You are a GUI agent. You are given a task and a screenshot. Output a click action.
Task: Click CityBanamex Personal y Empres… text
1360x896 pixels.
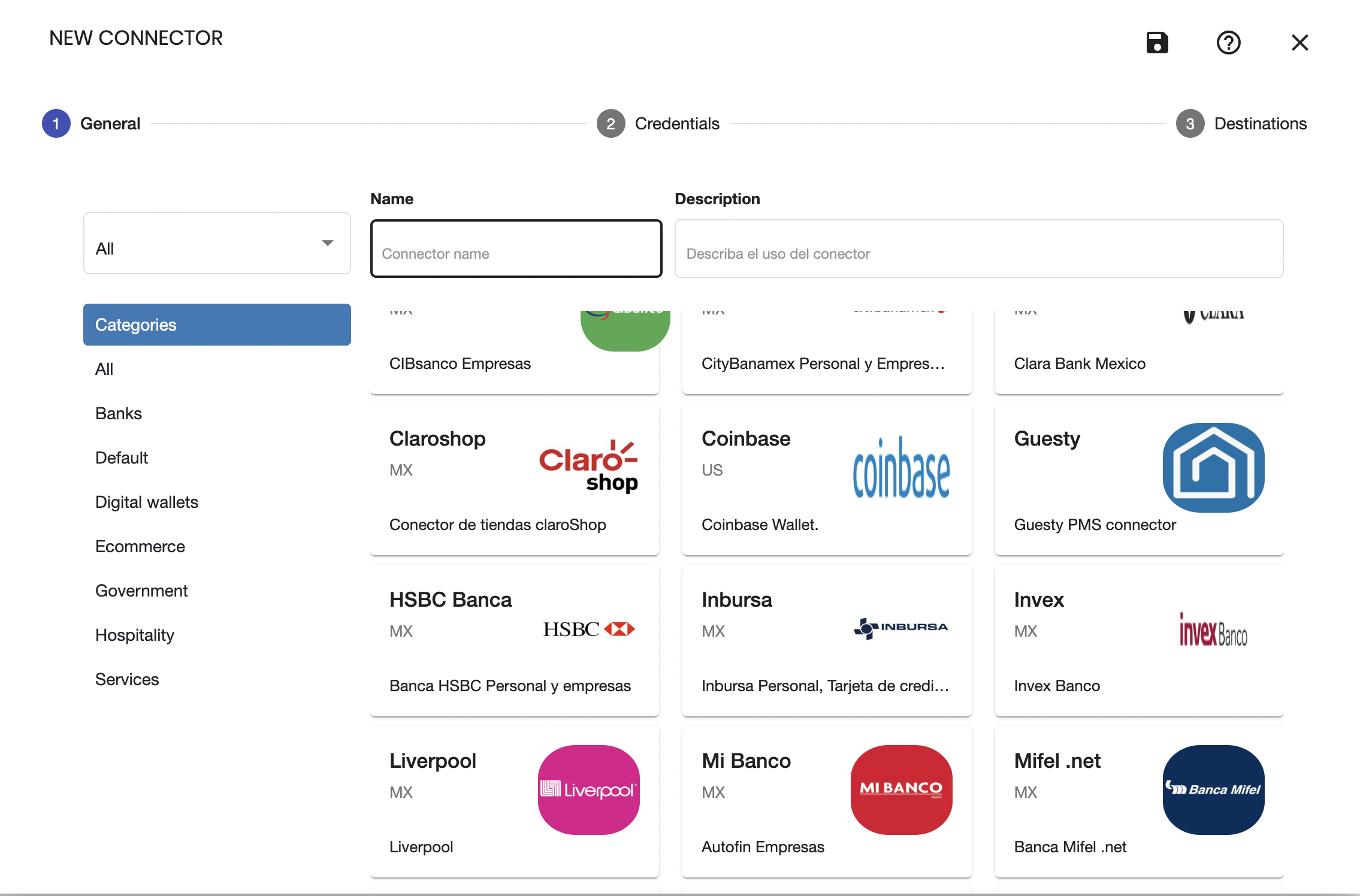tap(823, 364)
